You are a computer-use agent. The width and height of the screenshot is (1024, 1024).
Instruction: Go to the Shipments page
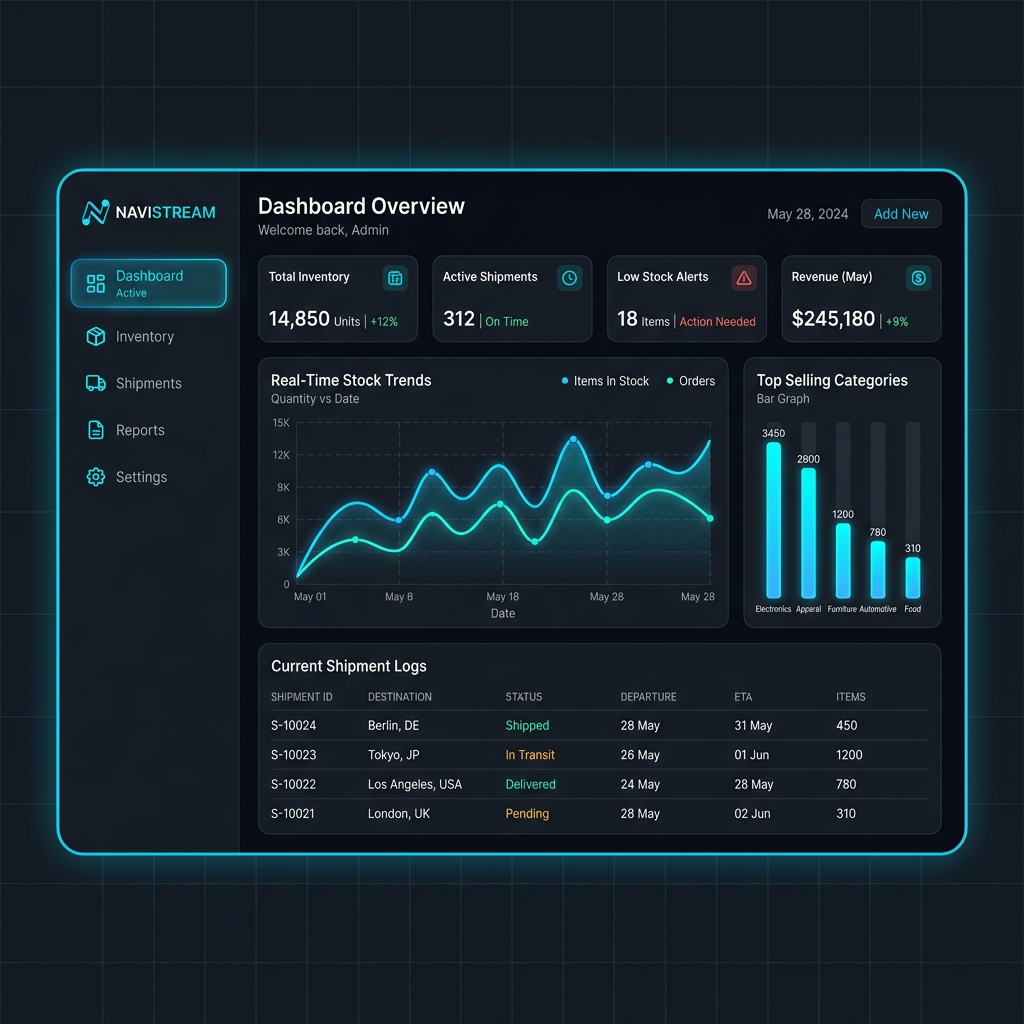pos(135,383)
